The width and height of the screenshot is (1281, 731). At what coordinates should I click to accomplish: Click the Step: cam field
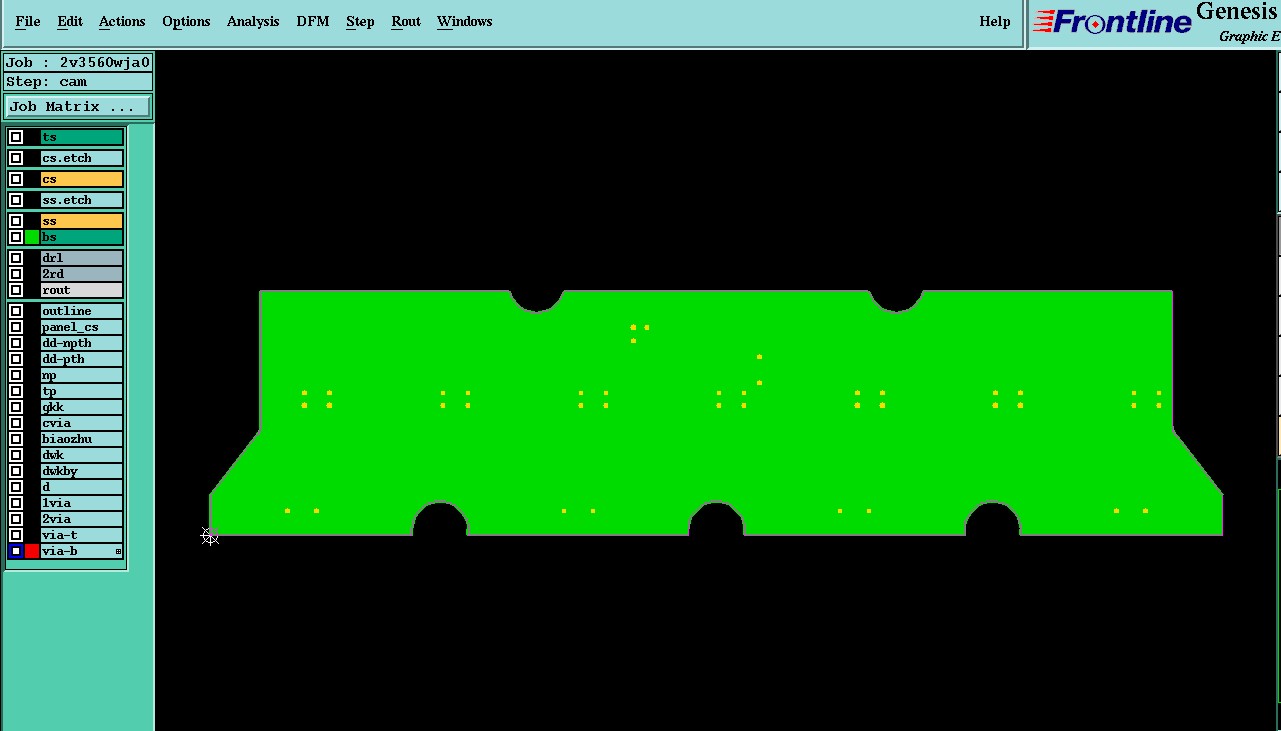click(x=78, y=82)
